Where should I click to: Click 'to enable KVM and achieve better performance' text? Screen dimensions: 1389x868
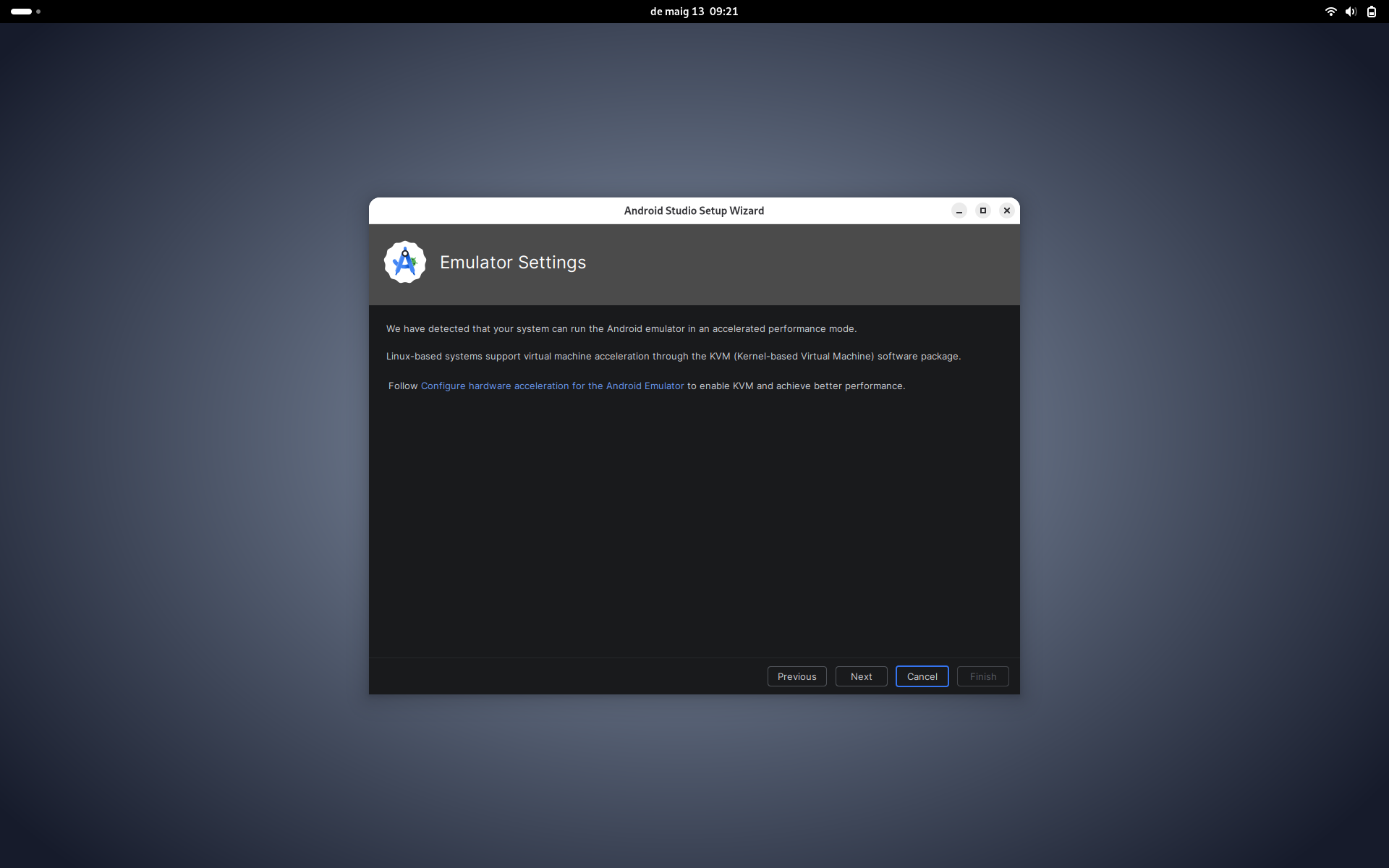[x=796, y=386]
